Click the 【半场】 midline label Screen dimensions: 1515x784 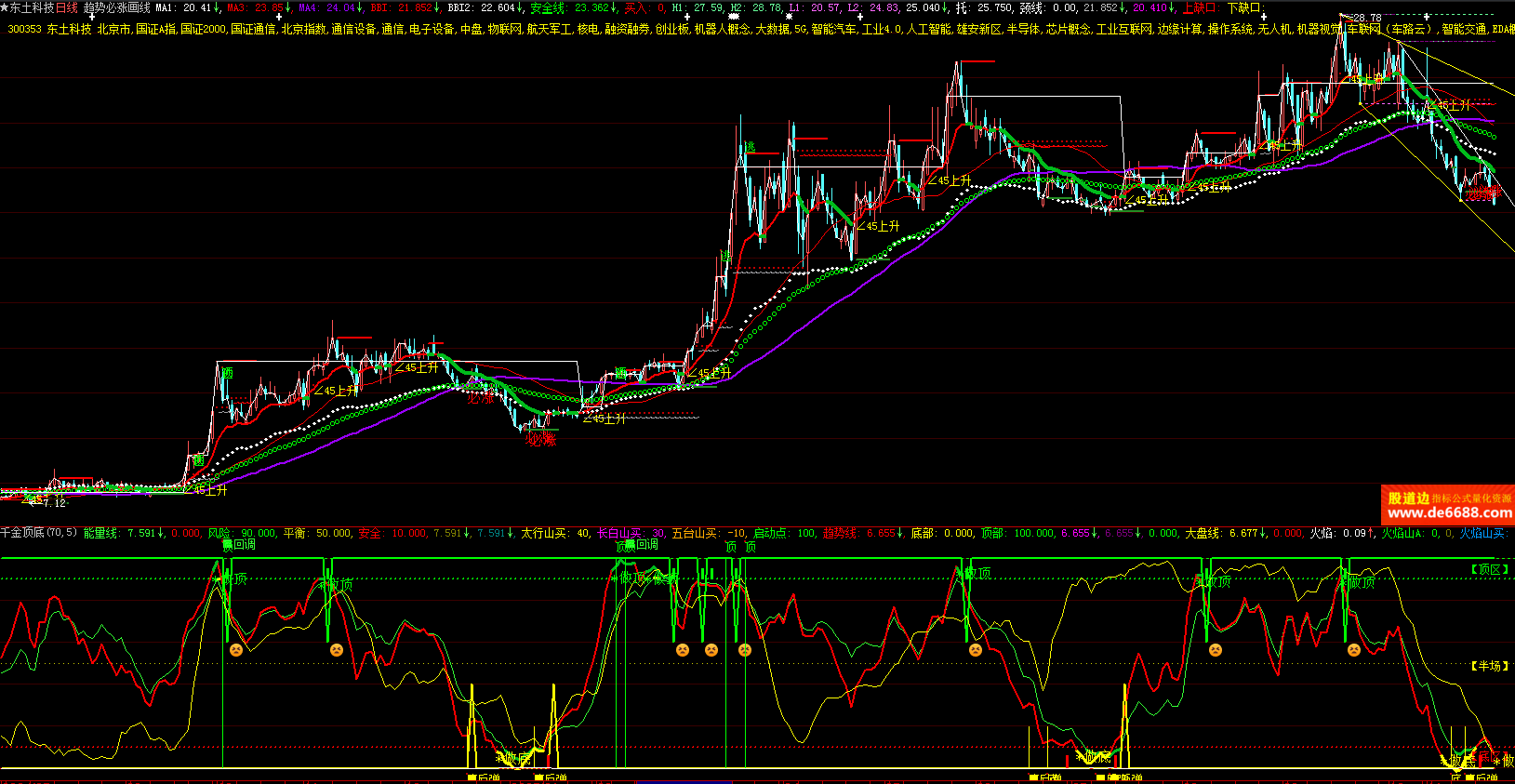[1489, 666]
